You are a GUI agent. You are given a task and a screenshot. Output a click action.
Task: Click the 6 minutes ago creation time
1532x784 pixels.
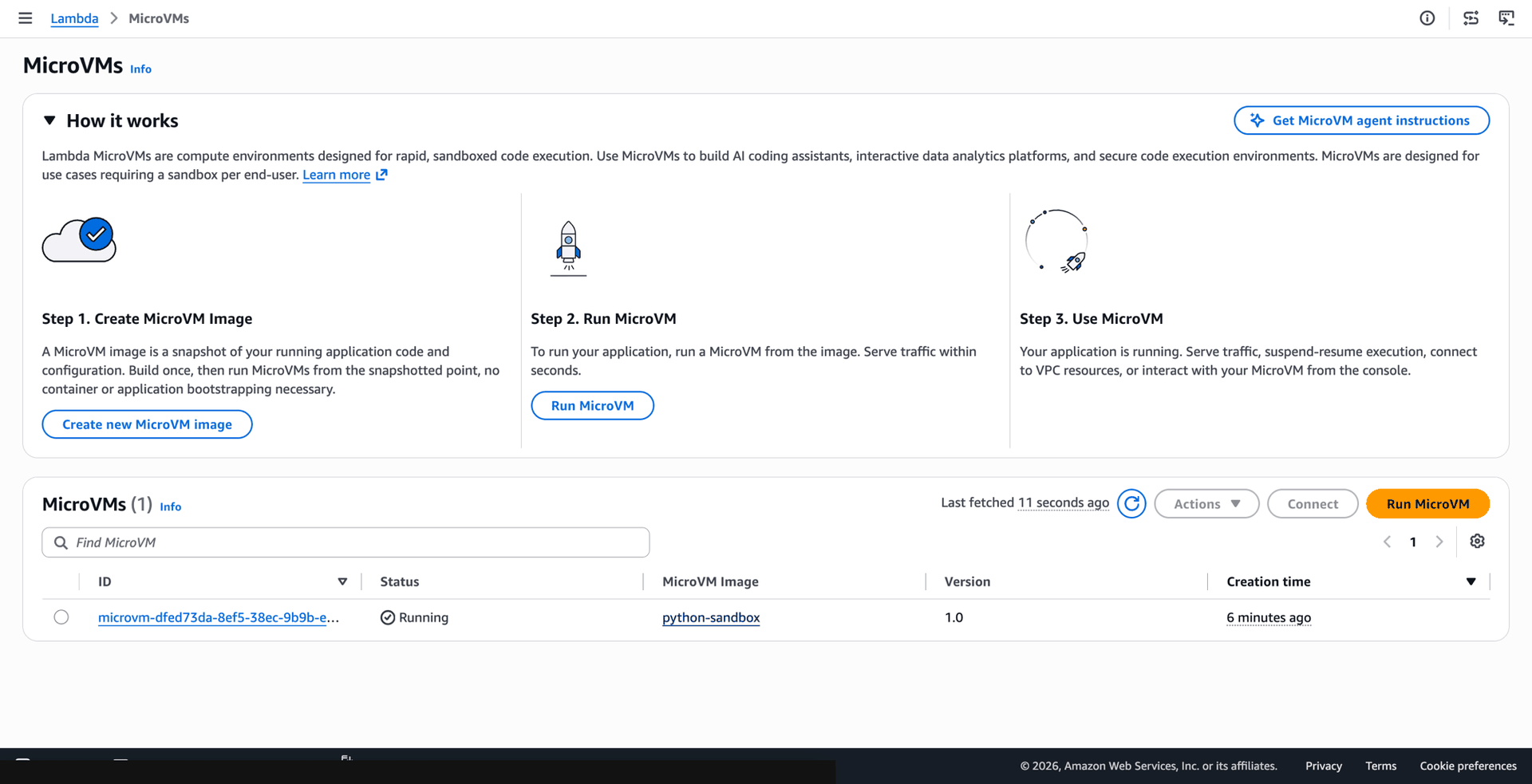coord(1269,617)
